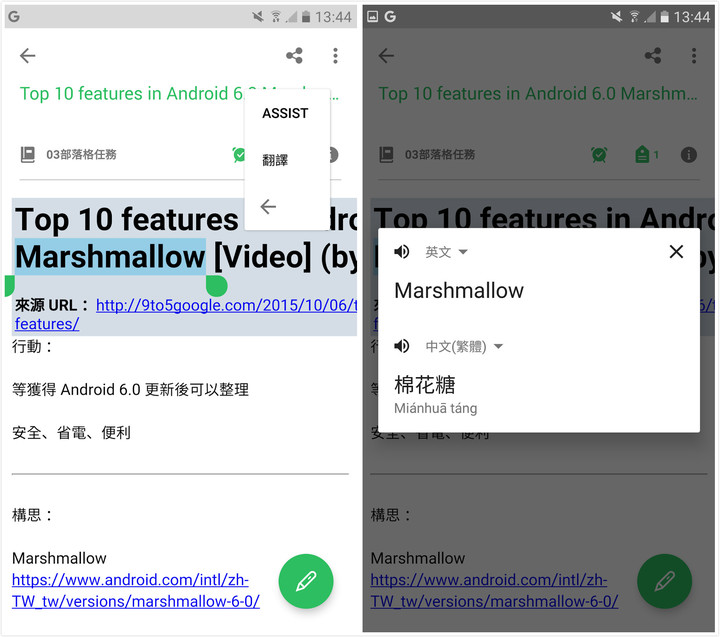This screenshot has width=720, height=637.
Task: Open 中文(繁體) target language dropdown
Action: click(464, 346)
